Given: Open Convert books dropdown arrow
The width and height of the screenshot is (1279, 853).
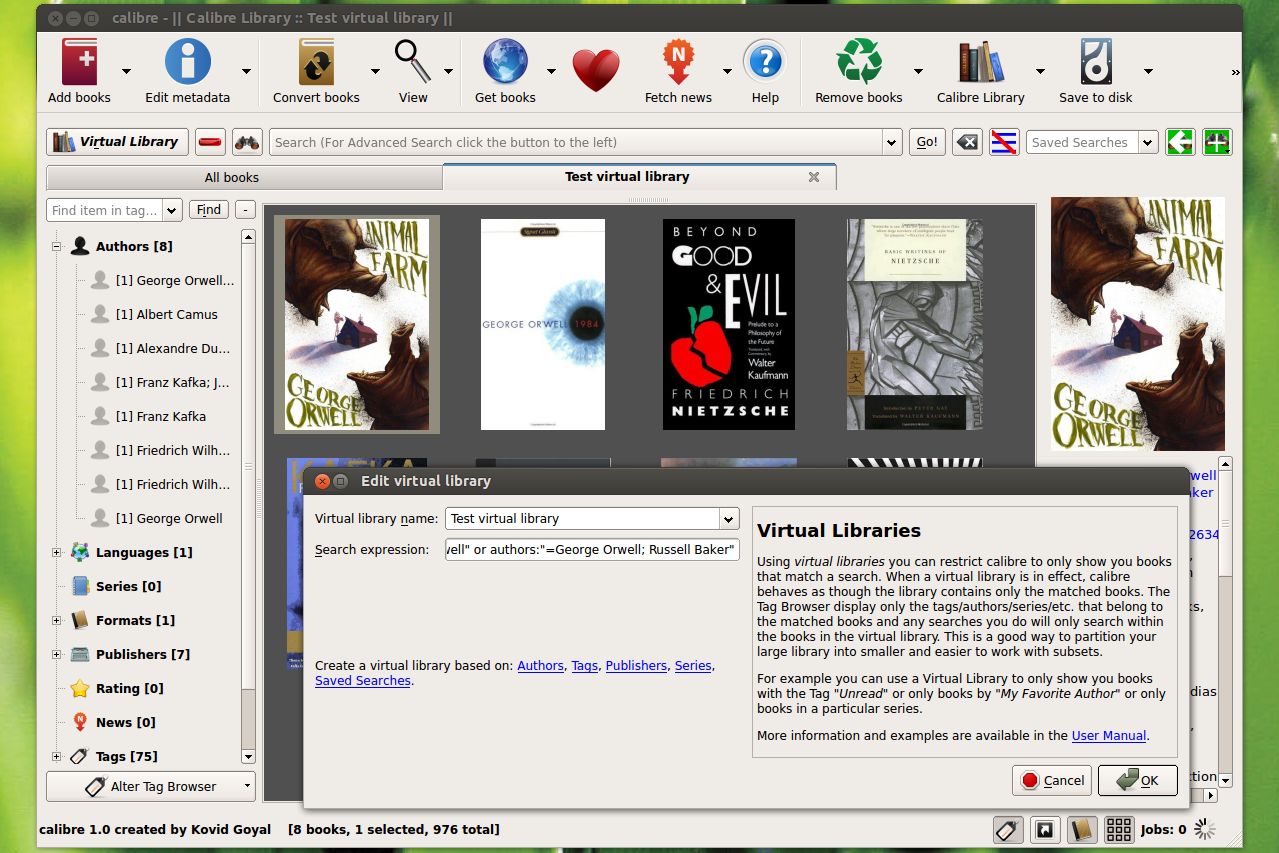Looking at the screenshot, I should [x=375, y=71].
